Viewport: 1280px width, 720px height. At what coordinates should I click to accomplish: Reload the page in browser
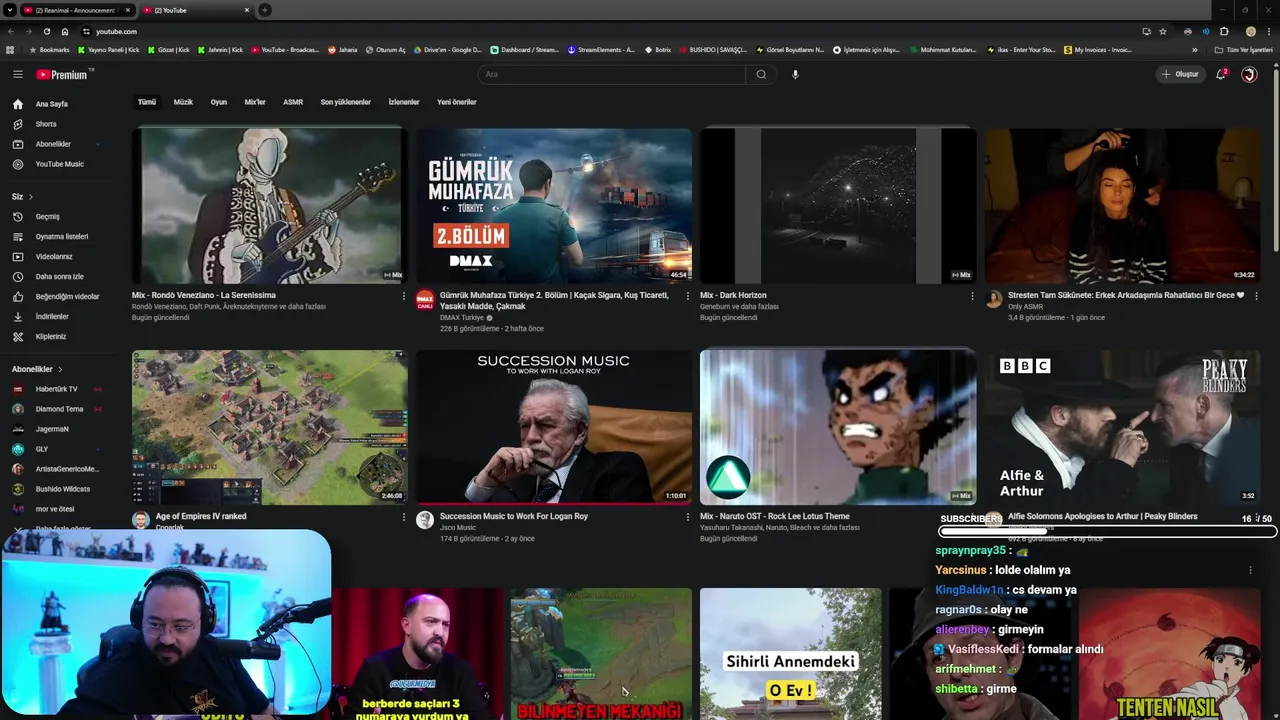46,31
